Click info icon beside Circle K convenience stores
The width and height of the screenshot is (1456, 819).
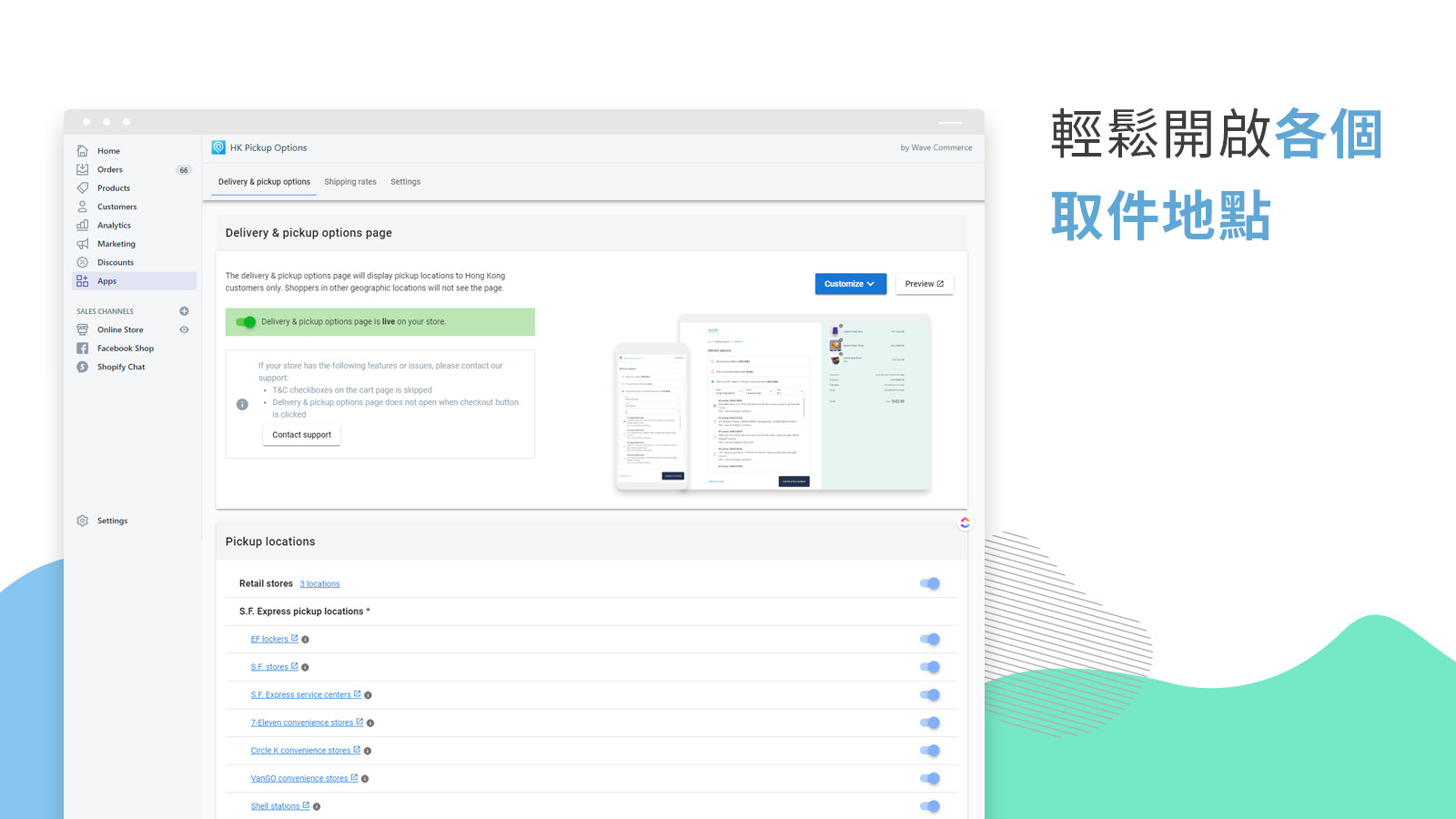[x=368, y=752]
